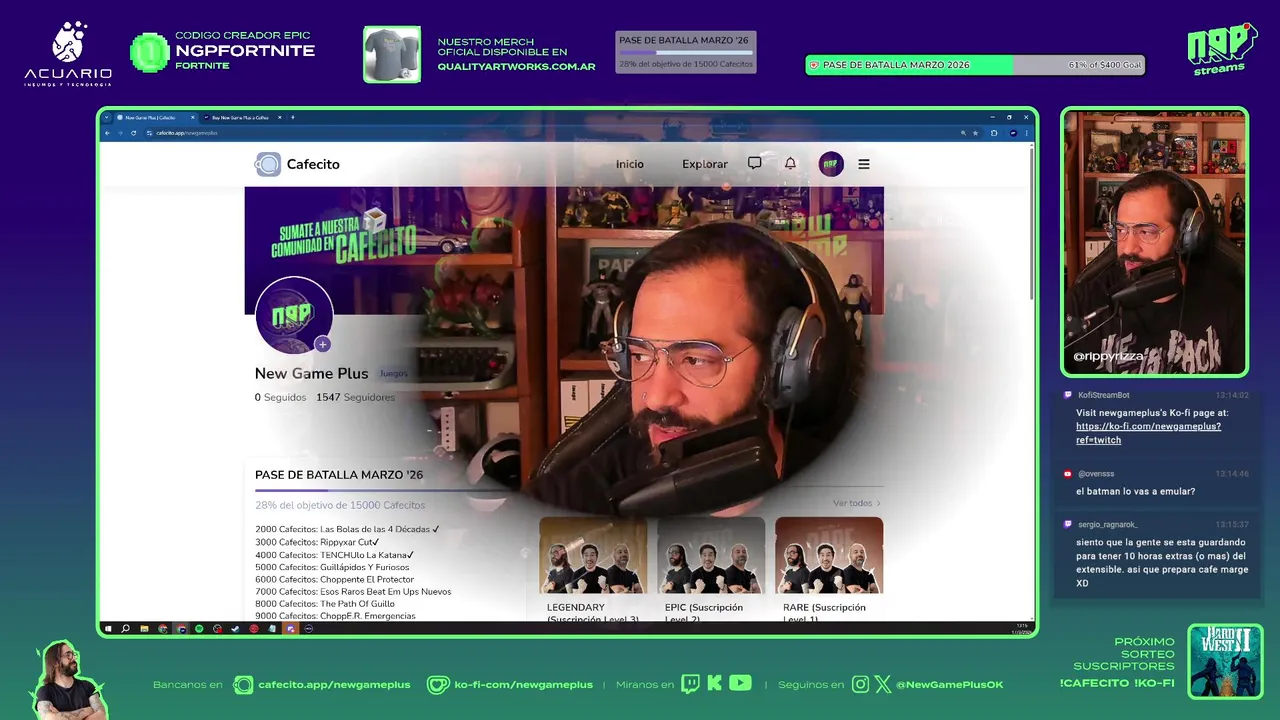Reload the page with refresh icon
This screenshot has width=1280, height=720.
point(133,133)
